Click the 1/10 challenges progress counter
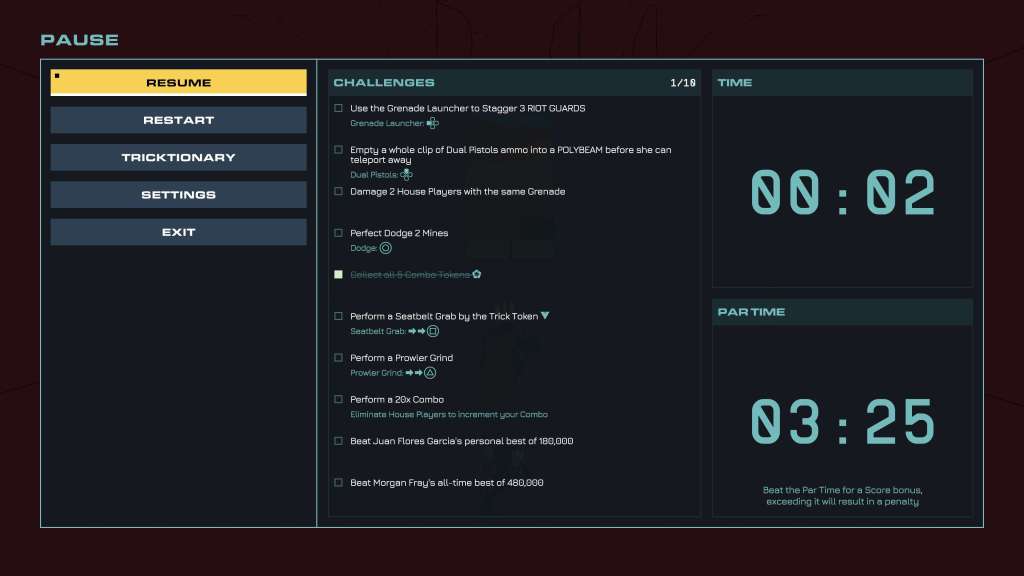The width and height of the screenshot is (1024, 576). point(682,83)
